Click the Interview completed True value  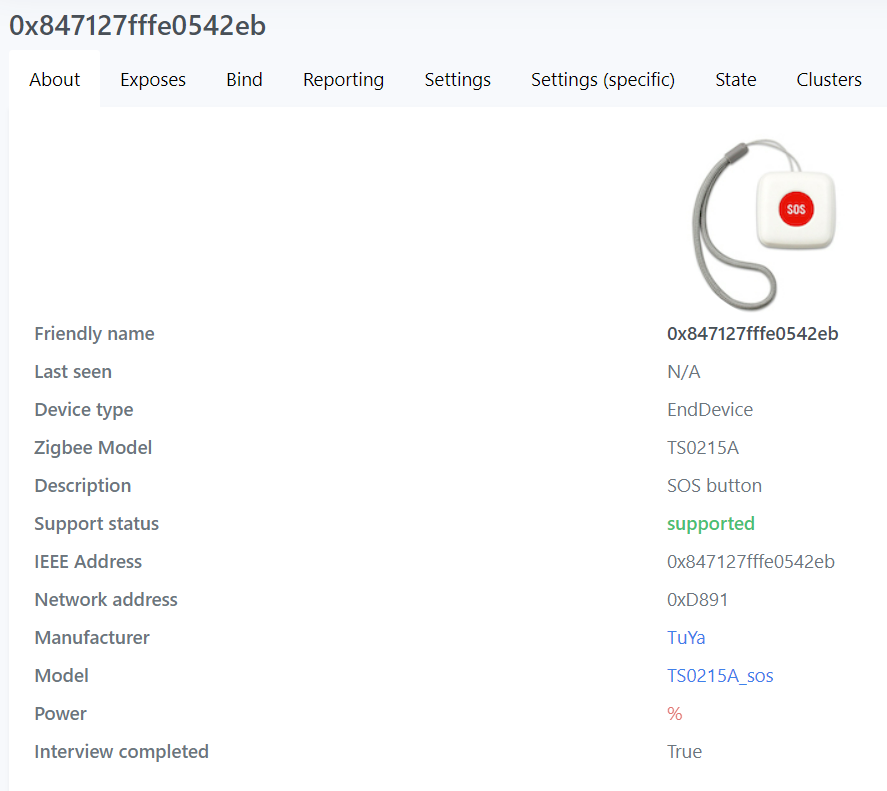pos(684,751)
